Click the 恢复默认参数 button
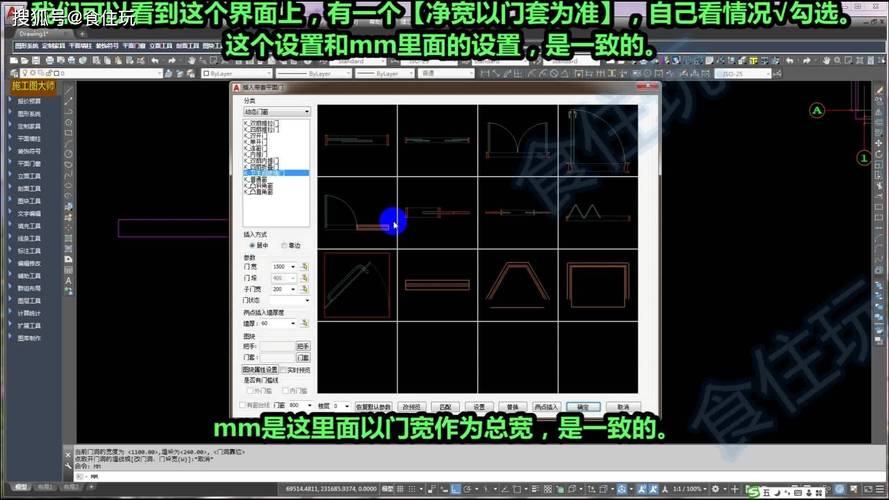889x500 pixels. [x=373, y=407]
